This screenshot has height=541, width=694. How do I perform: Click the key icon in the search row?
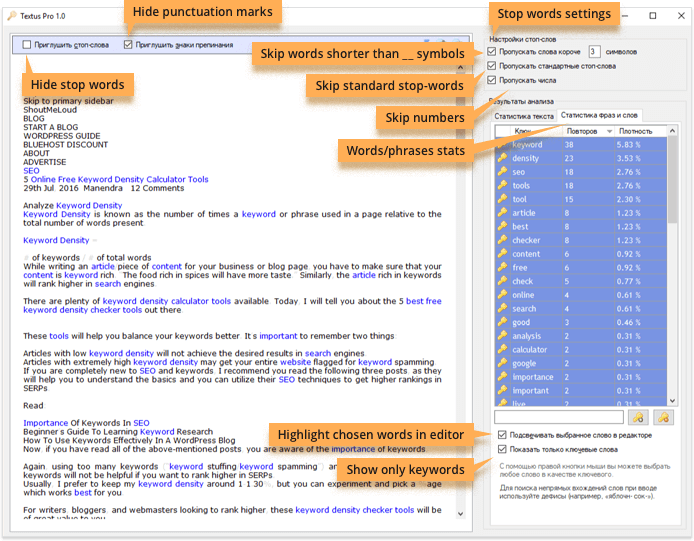tap(502, 309)
